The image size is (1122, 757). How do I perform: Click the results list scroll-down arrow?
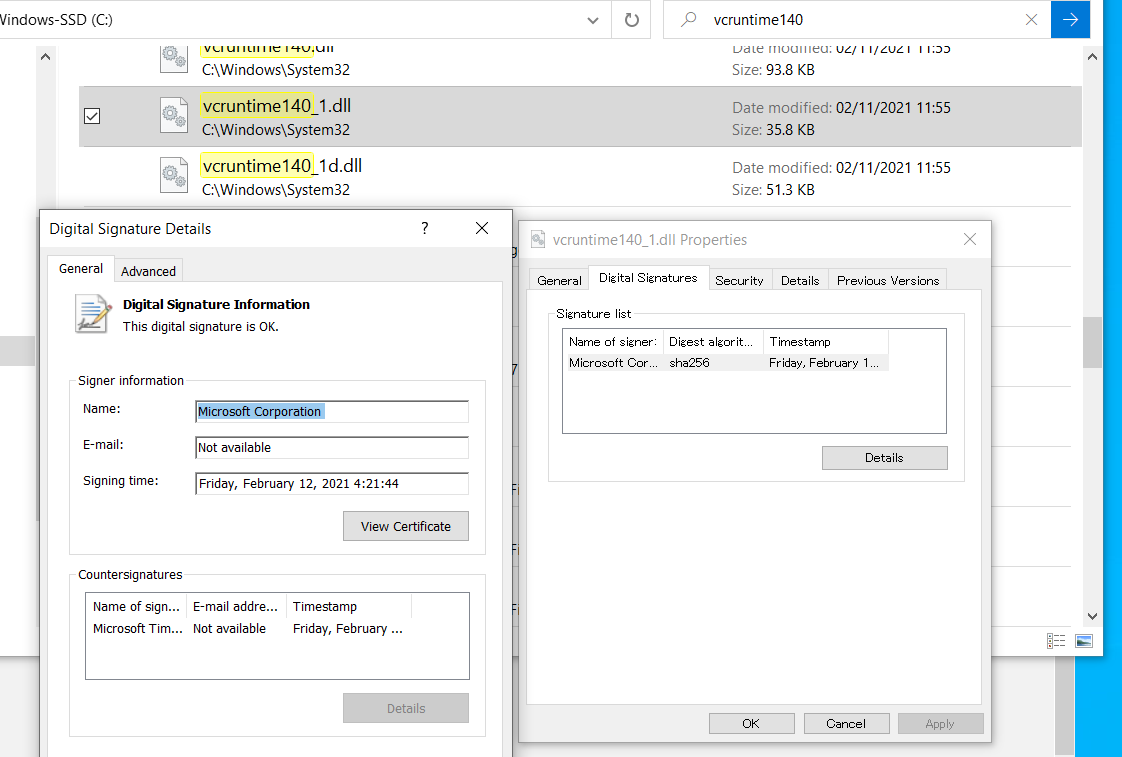(1092, 616)
